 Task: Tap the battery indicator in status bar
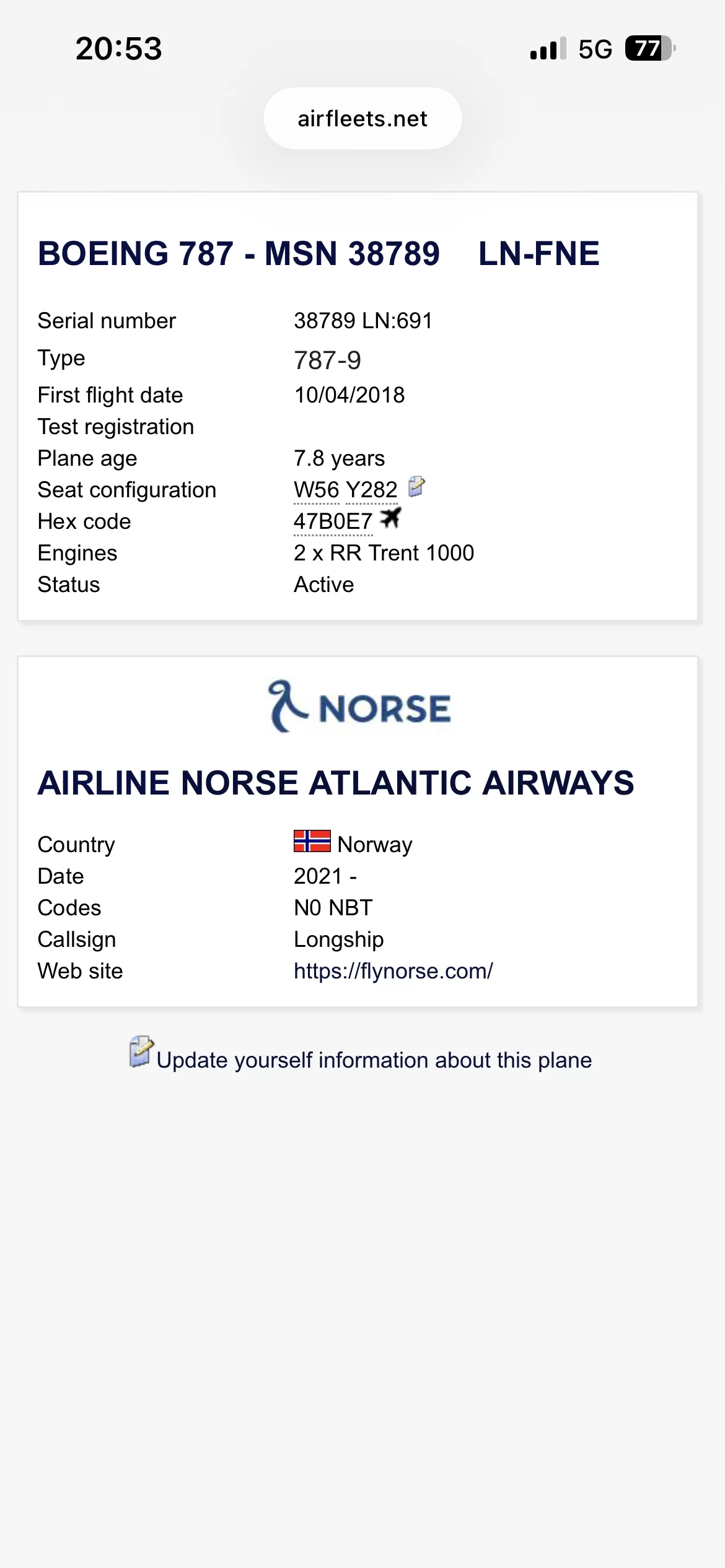[649, 48]
